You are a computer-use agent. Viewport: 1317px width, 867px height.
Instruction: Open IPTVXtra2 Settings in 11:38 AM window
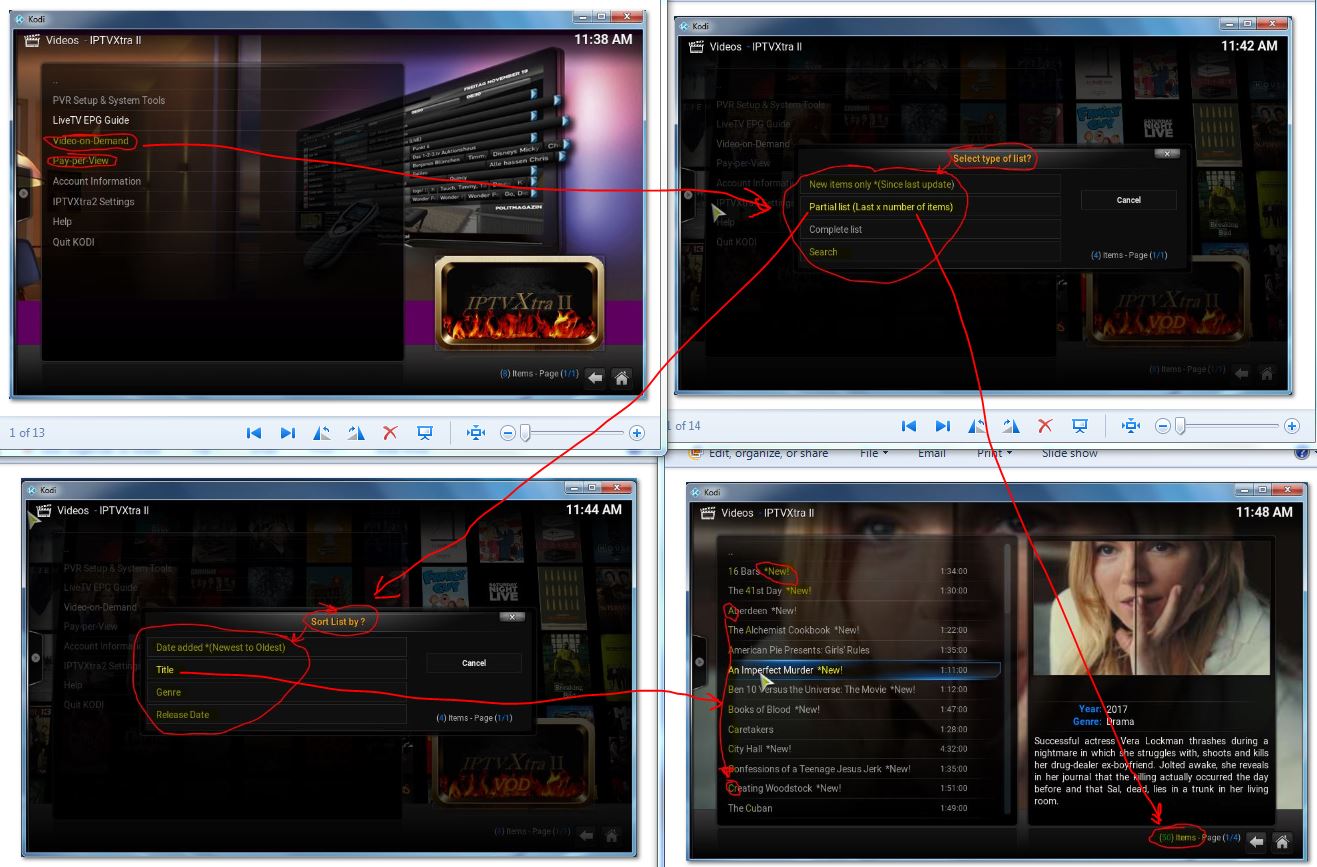[x=94, y=201]
